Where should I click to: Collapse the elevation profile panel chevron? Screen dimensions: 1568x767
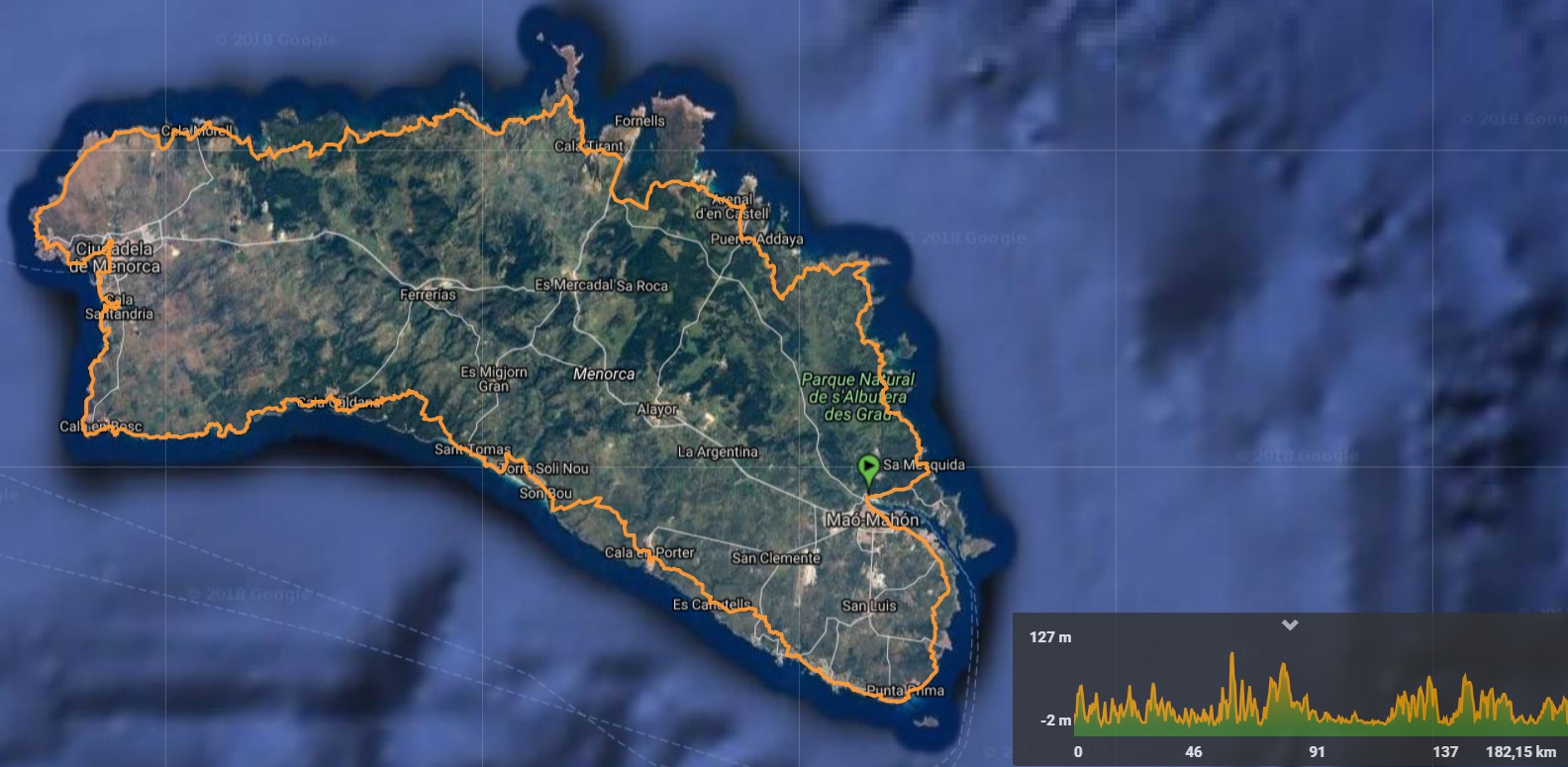1289,625
